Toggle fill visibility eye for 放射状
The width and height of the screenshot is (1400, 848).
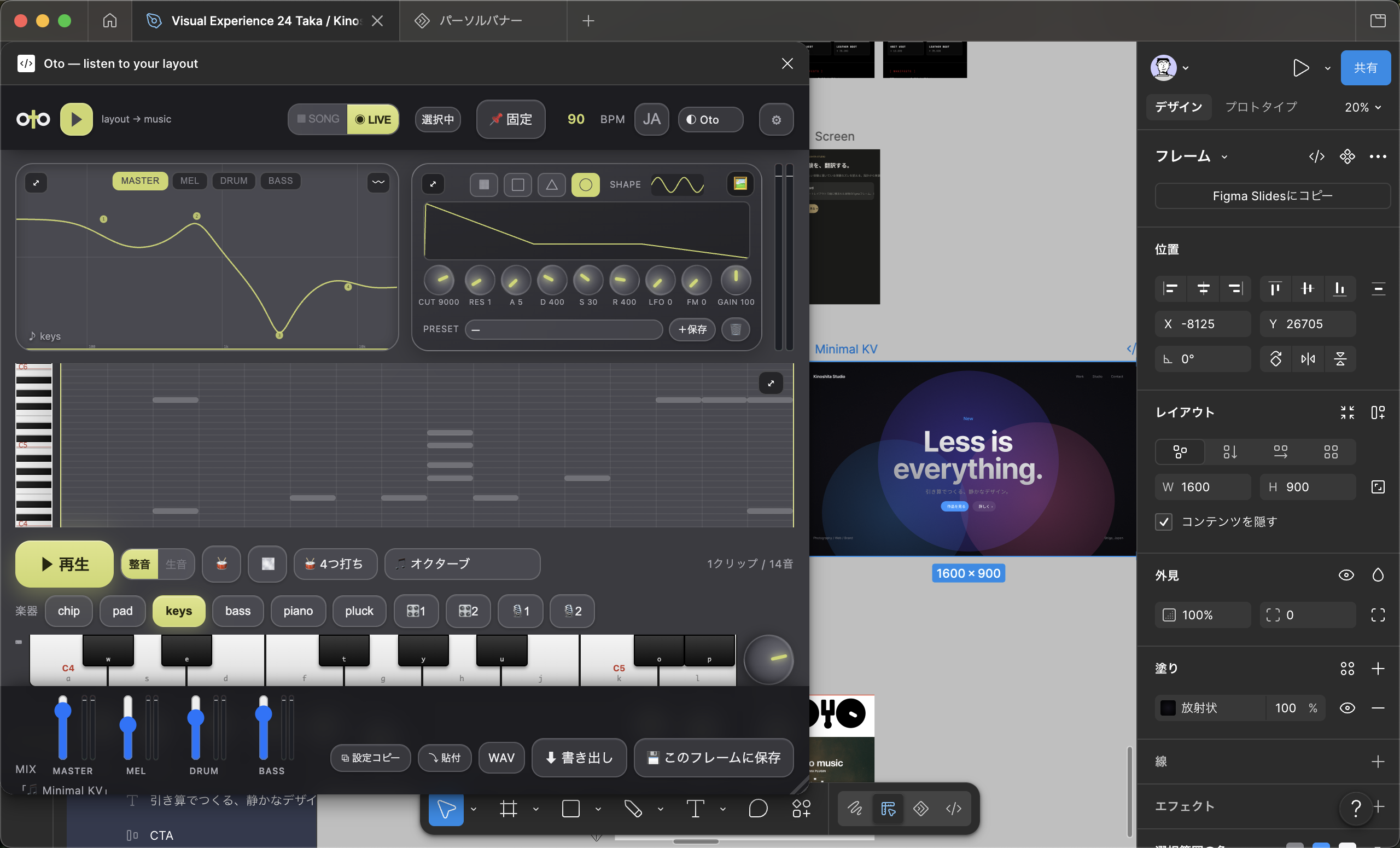coord(1347,708)
